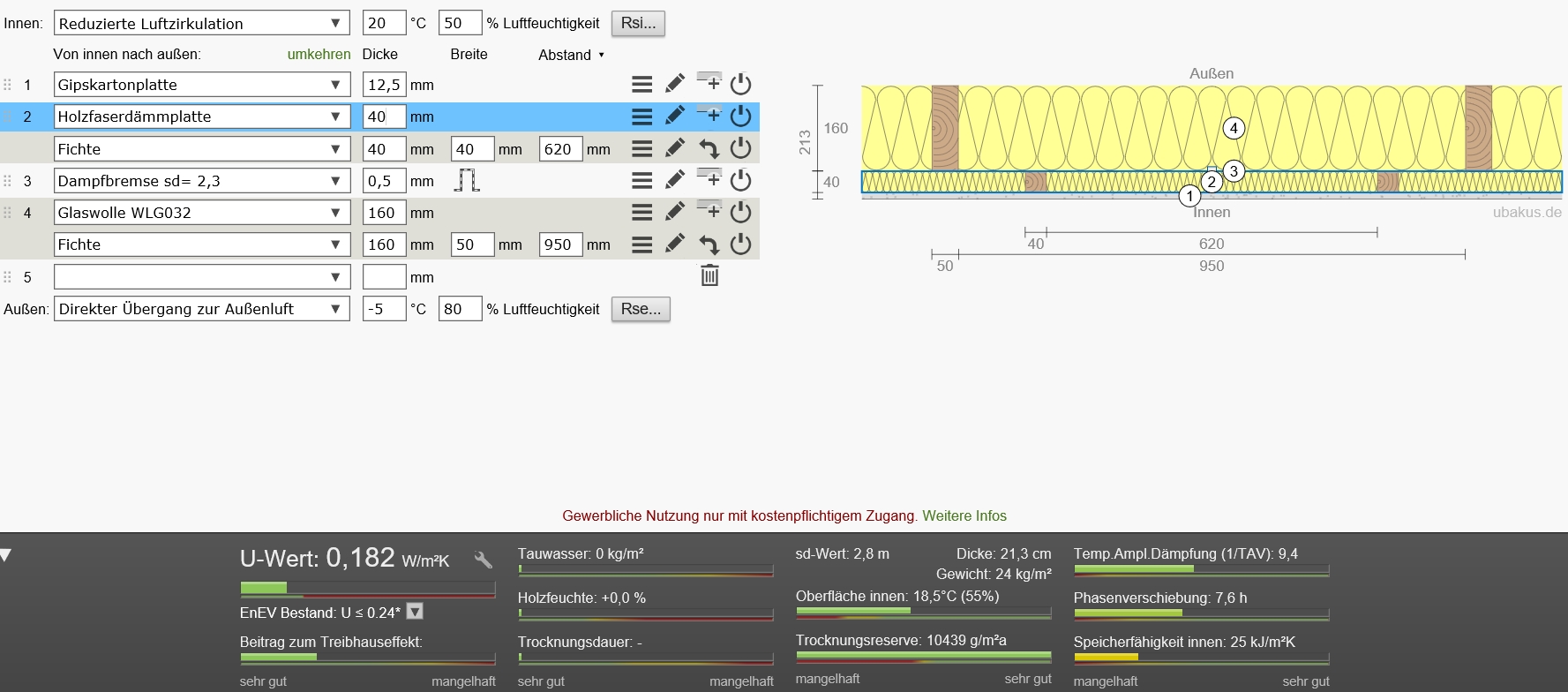Screen dimensions: 1568x692
Task: Open the menu icon for the 620 mm Fichte row
Action: 641,149
